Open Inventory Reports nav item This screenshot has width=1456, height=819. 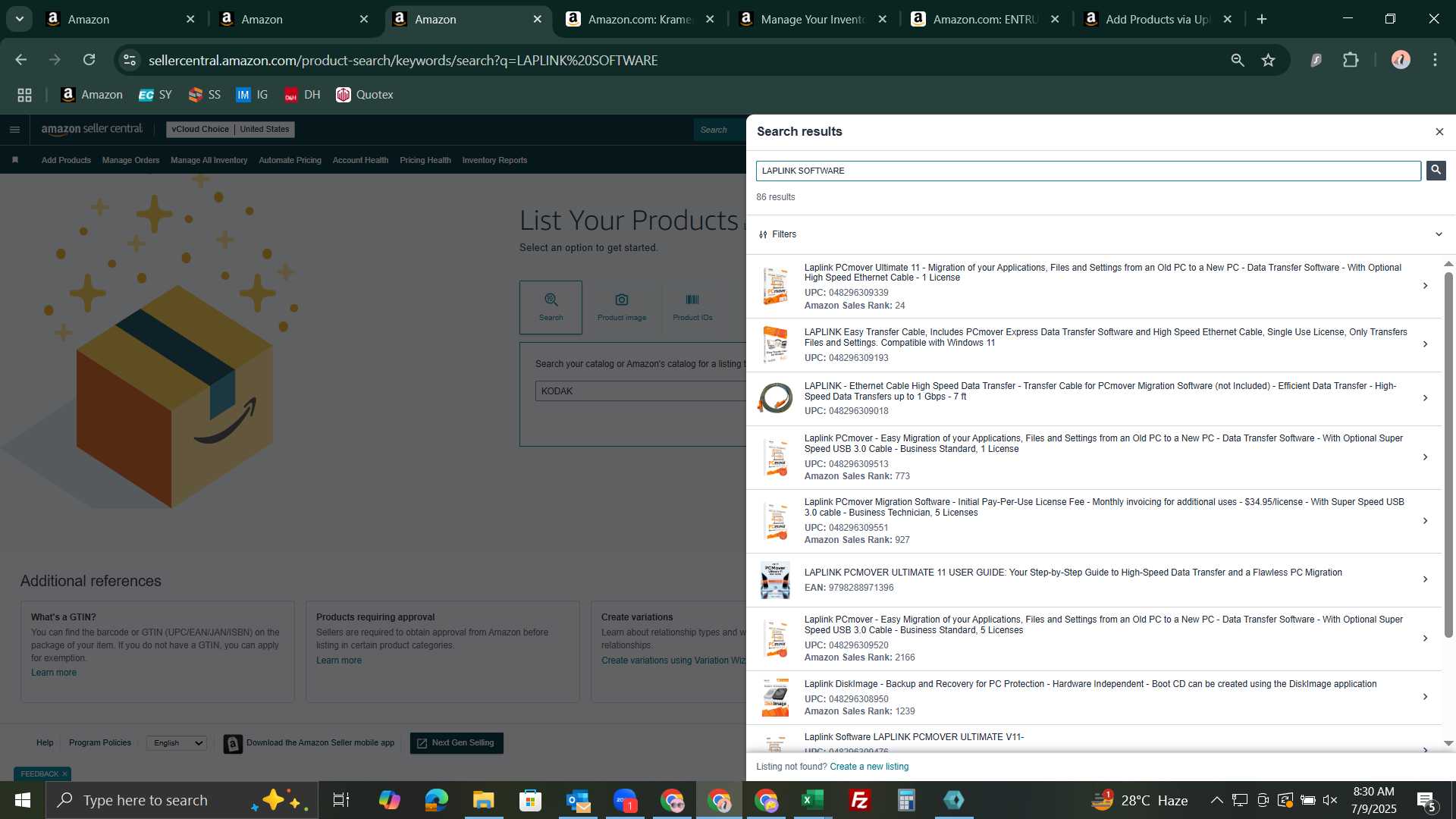[494, 160]
